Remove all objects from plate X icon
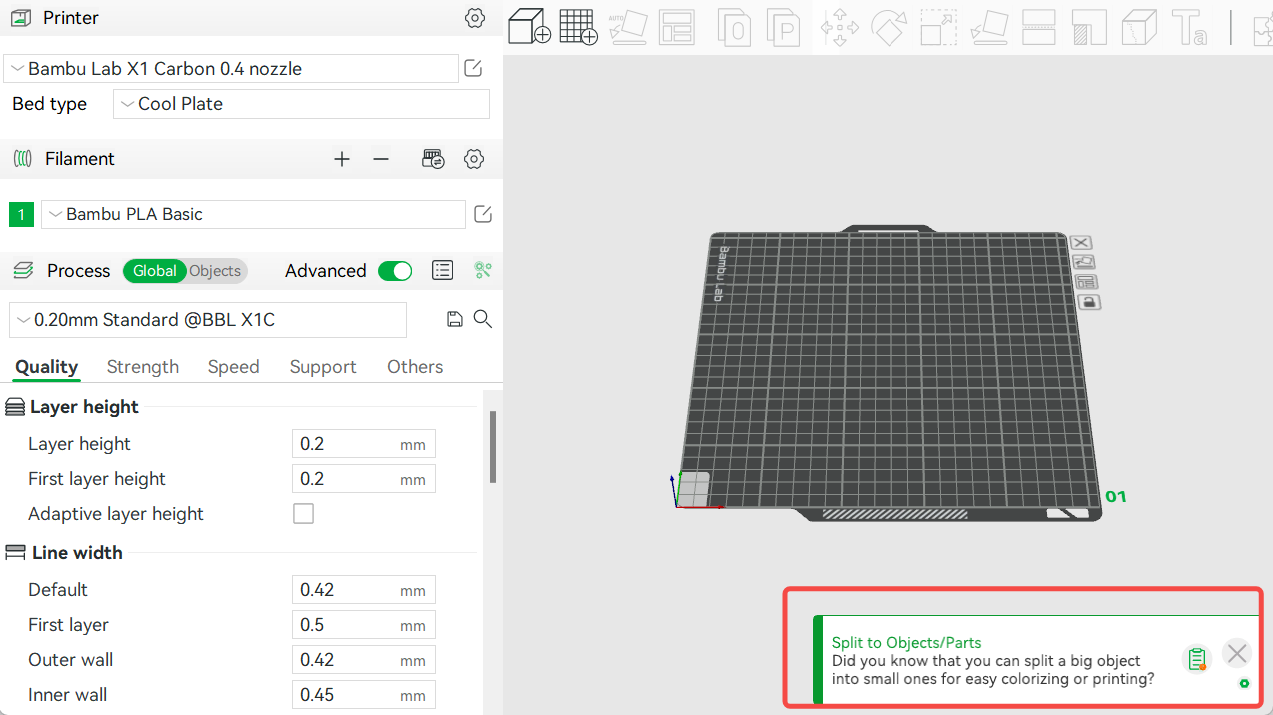The height and width of the screenshot is (715, 1273). [x=1081, y=243]
